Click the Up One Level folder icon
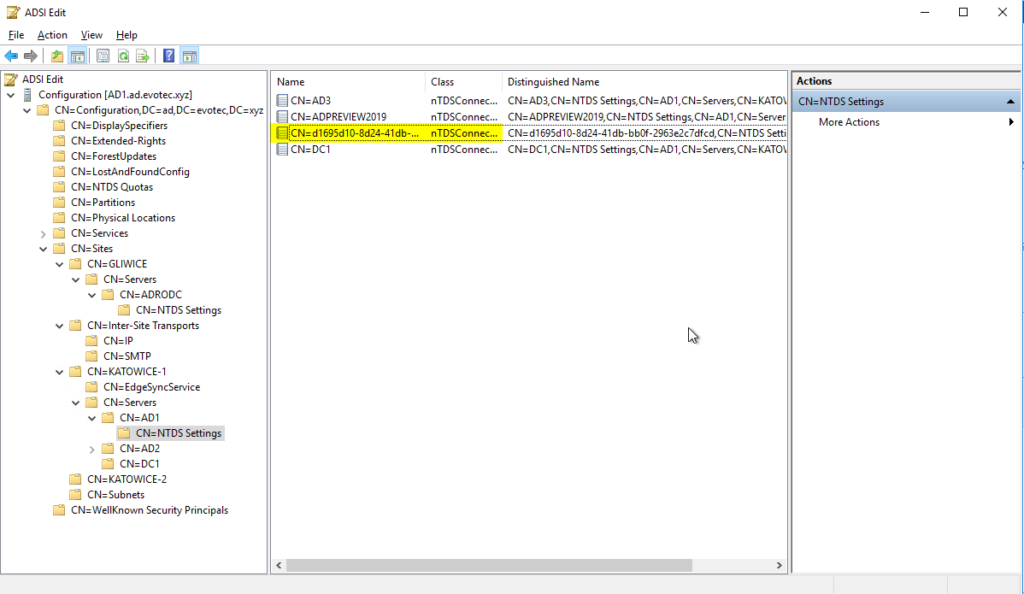This screenshot has height=594, width=1024. (x=57, y=56)
